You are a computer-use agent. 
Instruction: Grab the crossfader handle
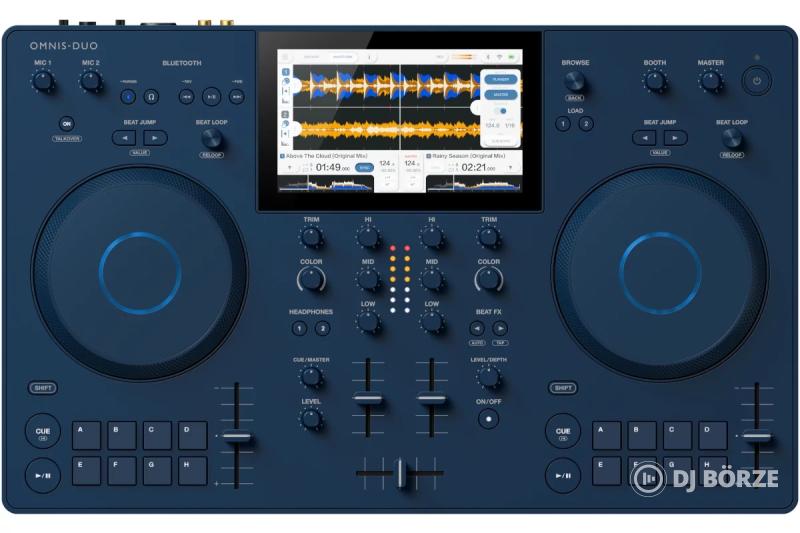400,474
